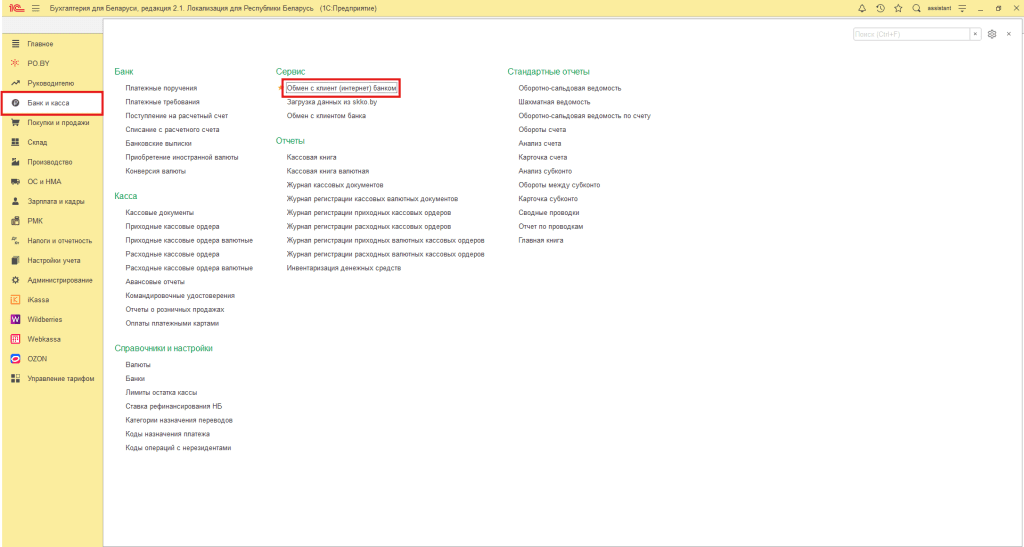The width and height of the screenshot is (1024, 547).
Task: Select Зарплата и кадры in sidebar
Action: point(55,201)
